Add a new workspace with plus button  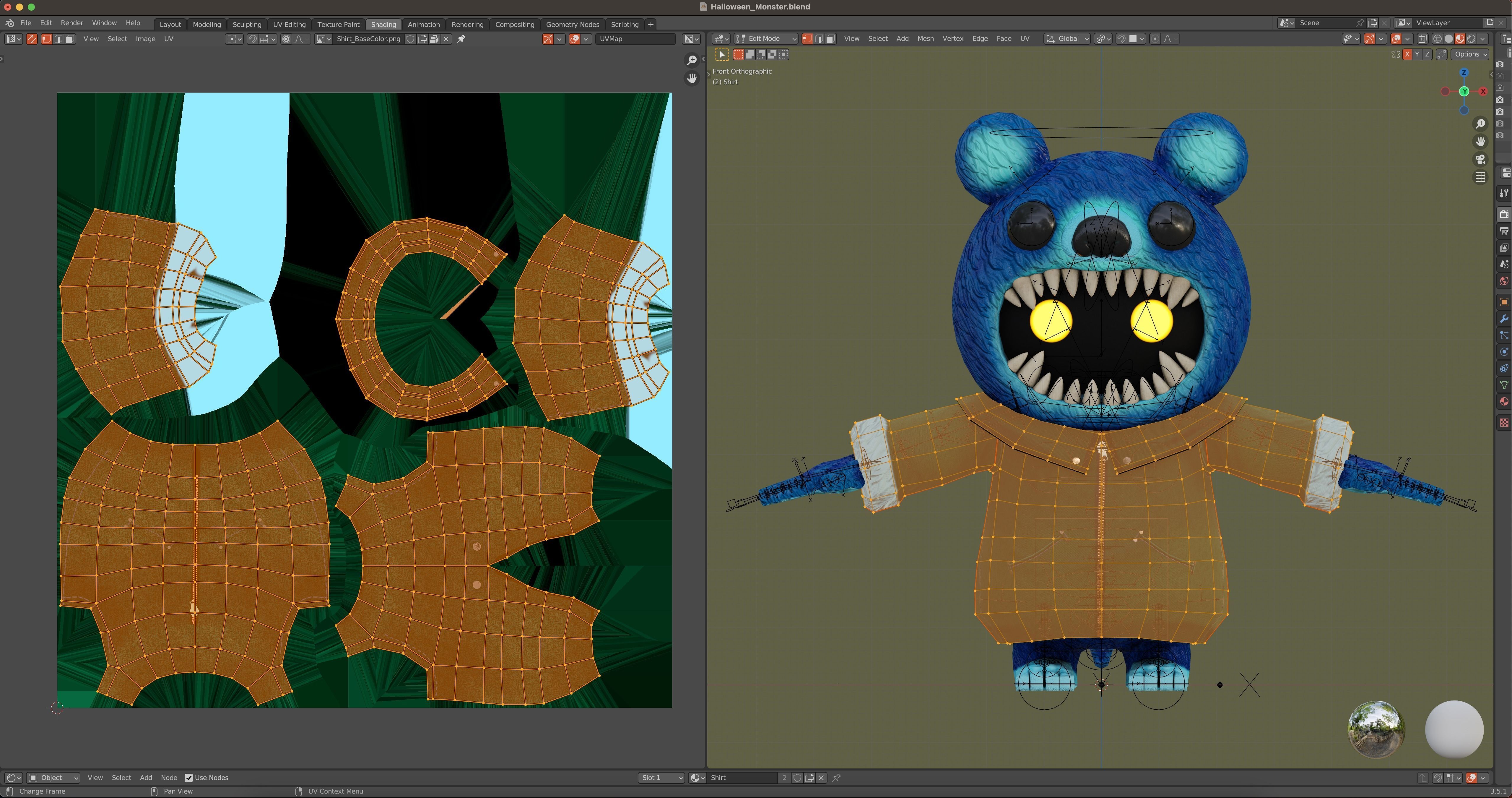pos(650,24)
